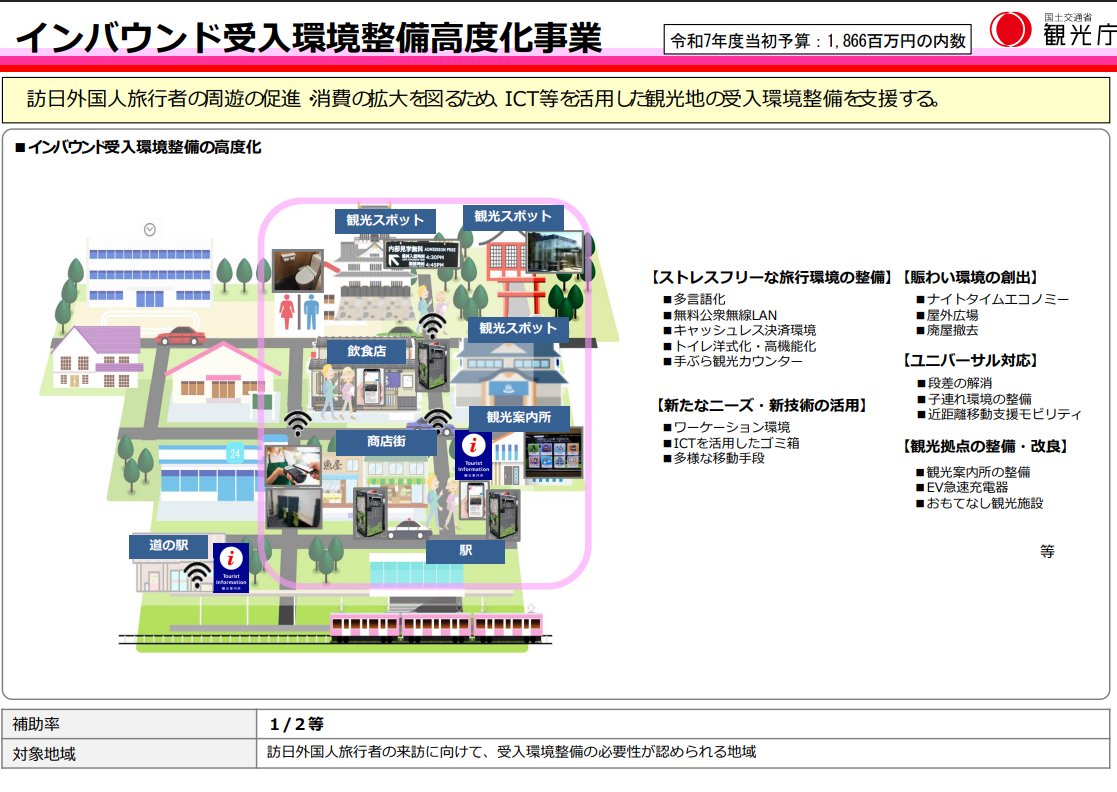Image resolution: width=1117 pixels, height=792 pixels.
Task: Click the bullet 段差の解消
Action: 954,383
